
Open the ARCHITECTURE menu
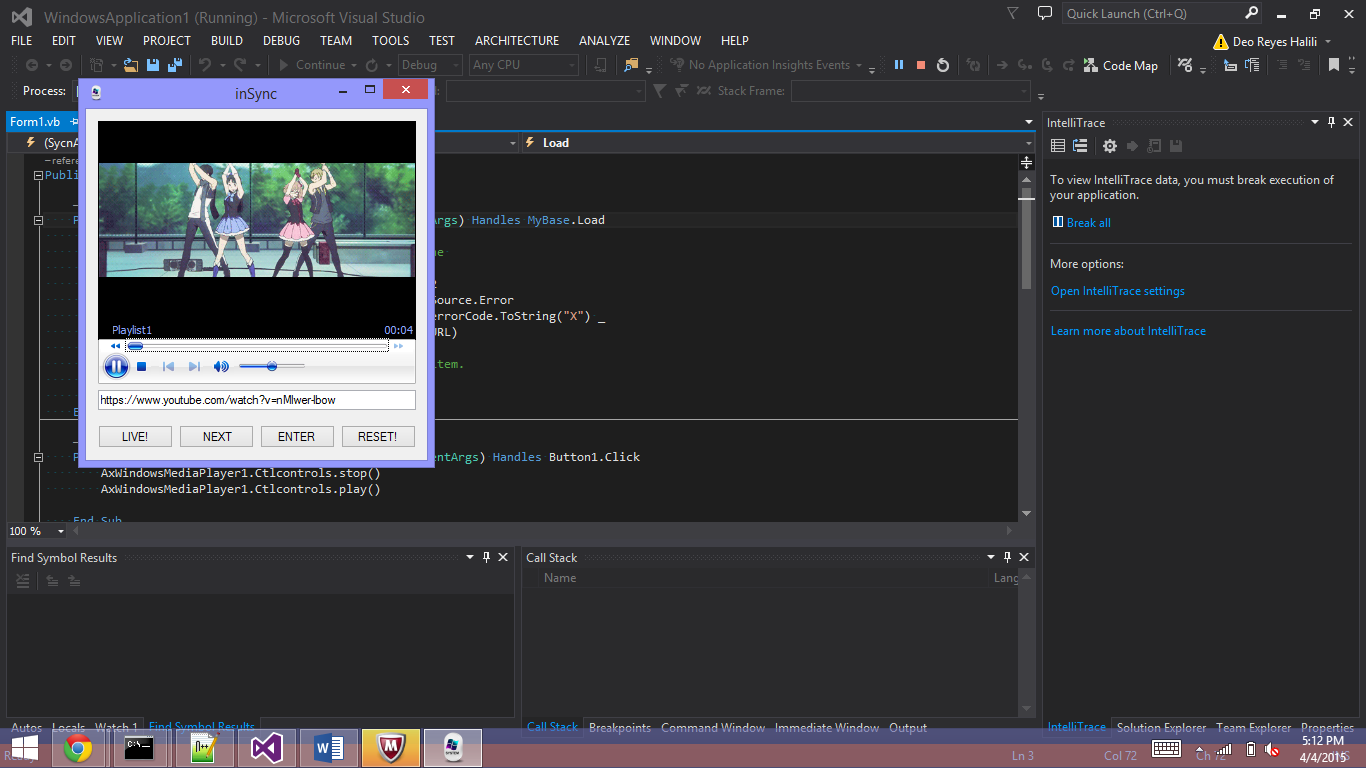[517, 41]
